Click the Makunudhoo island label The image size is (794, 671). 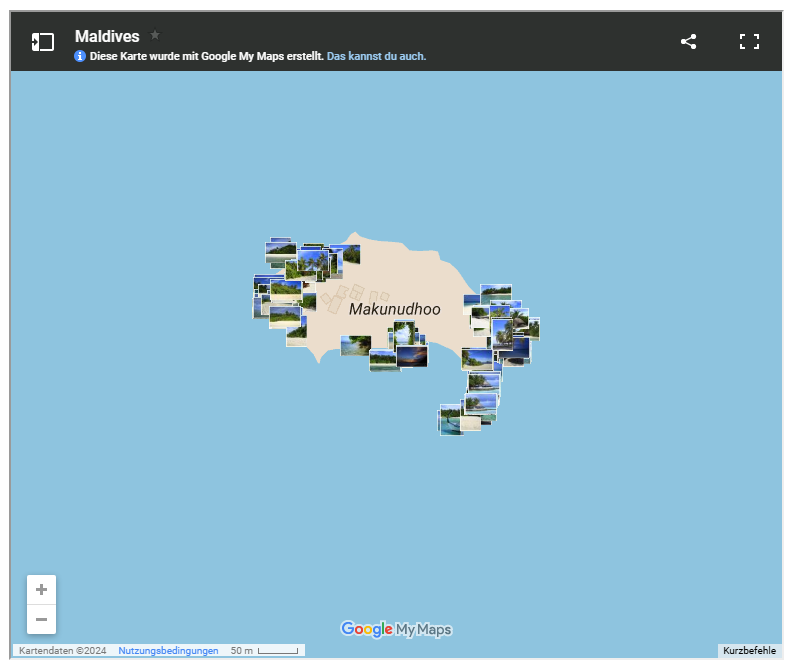click(x=394, y=309)
